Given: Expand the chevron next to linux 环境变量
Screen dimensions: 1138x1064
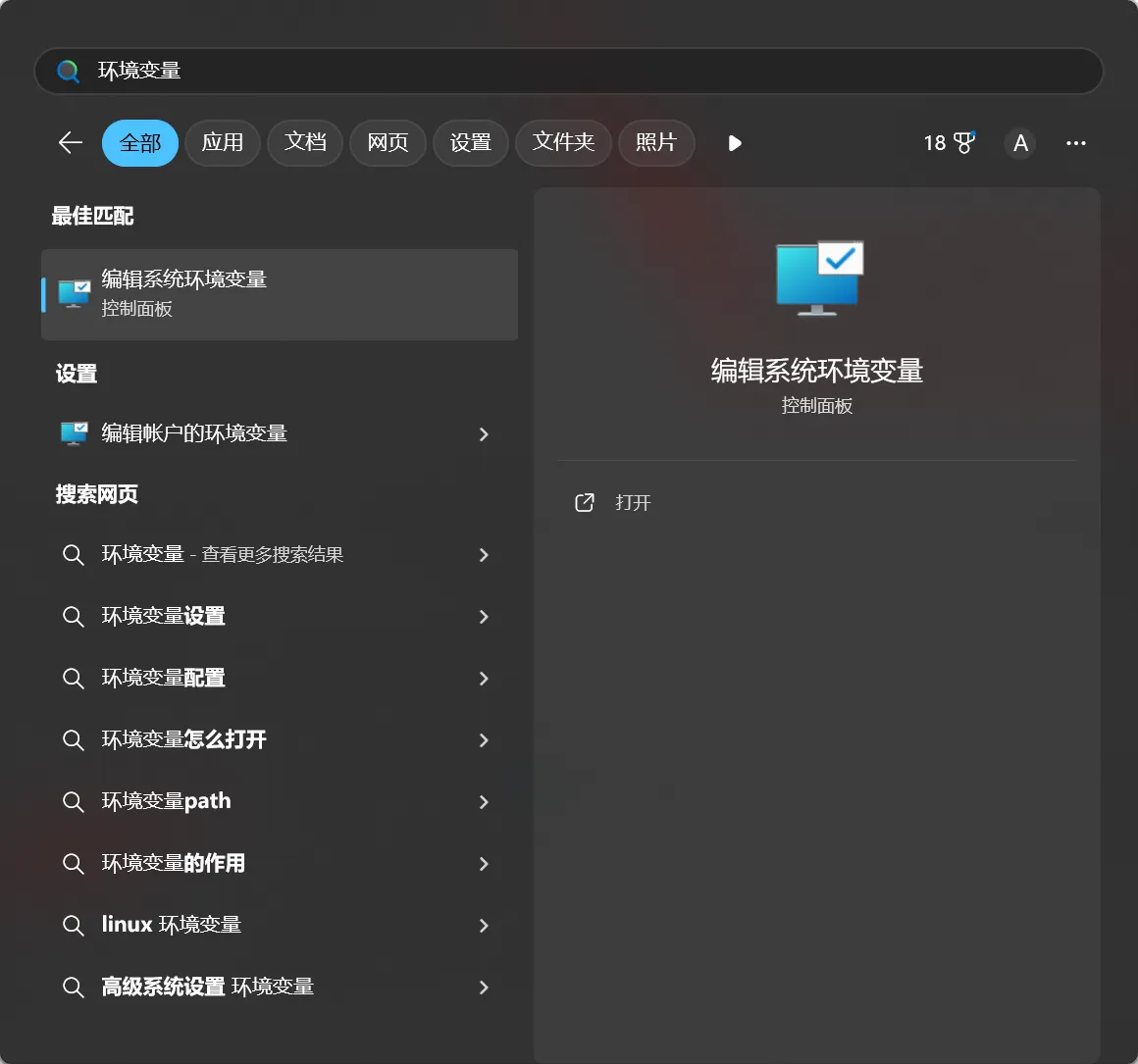Looking at the screenshot, I should [484, 925].
